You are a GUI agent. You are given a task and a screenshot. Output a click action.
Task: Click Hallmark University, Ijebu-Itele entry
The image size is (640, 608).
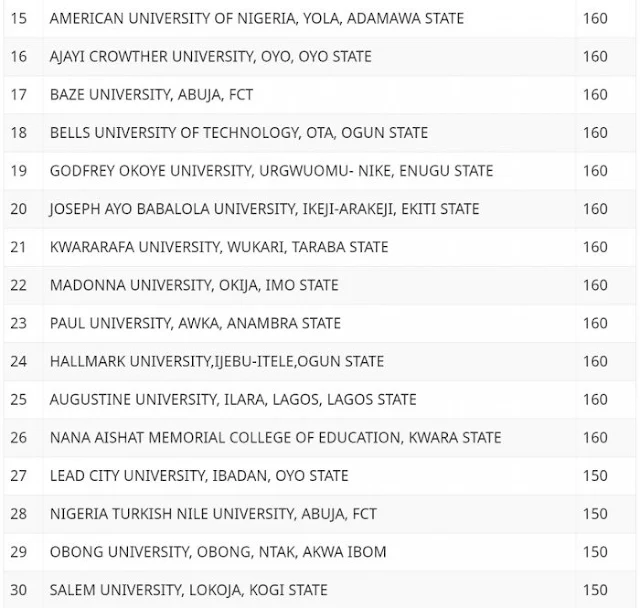[x=217, y=361]
